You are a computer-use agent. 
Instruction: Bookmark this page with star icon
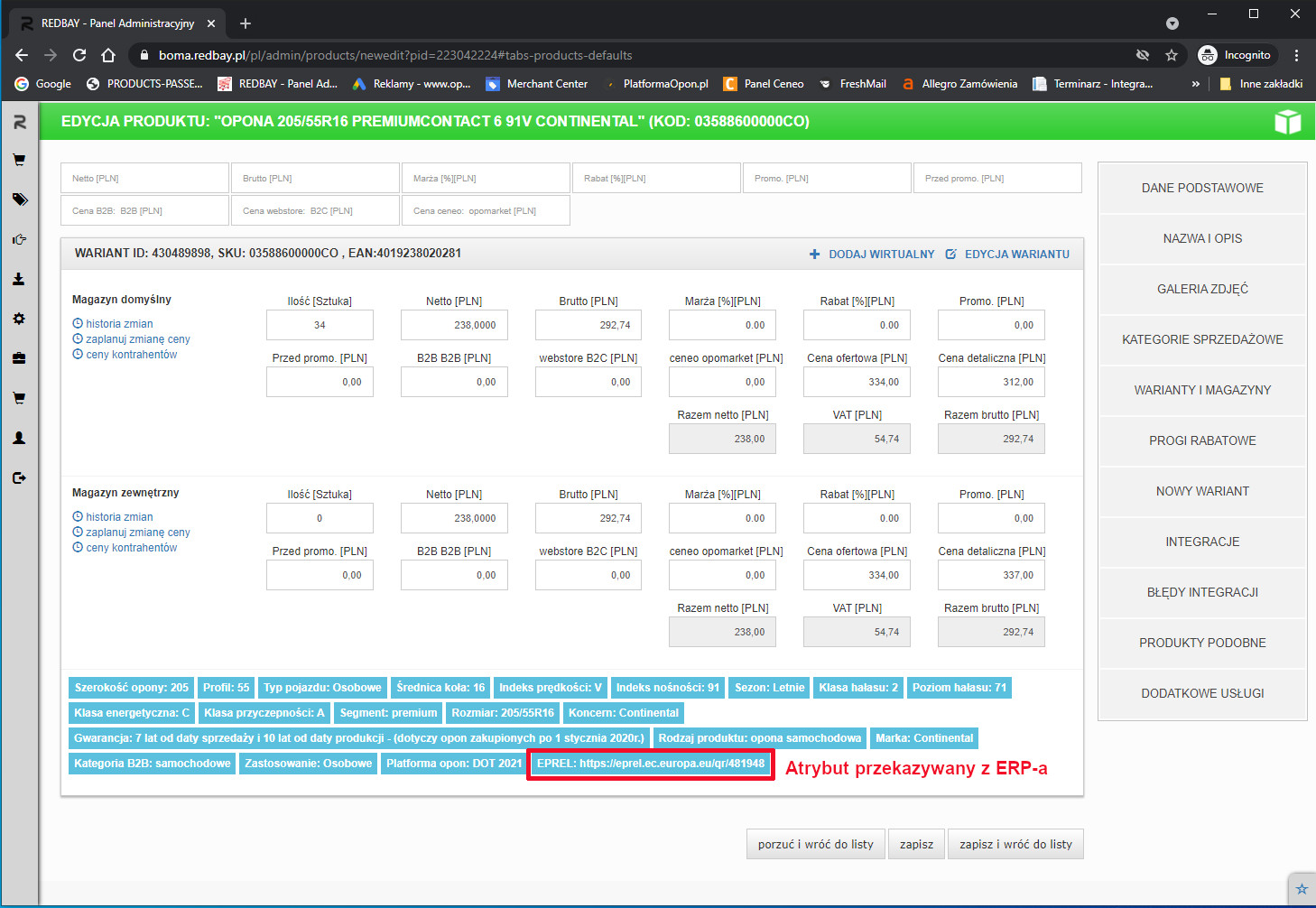point(1172,55)
